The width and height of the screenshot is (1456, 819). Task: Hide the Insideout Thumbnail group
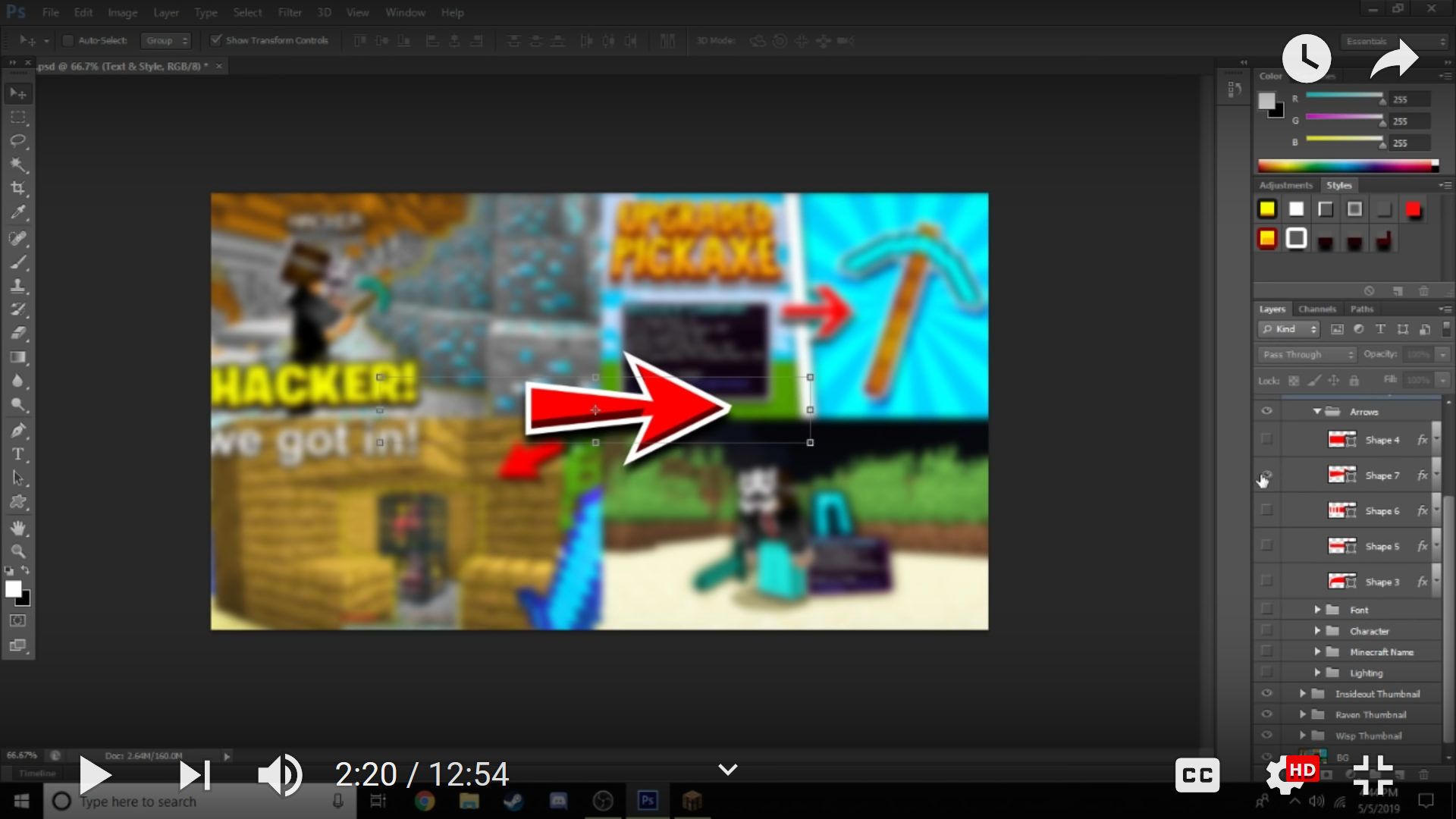1266,693
